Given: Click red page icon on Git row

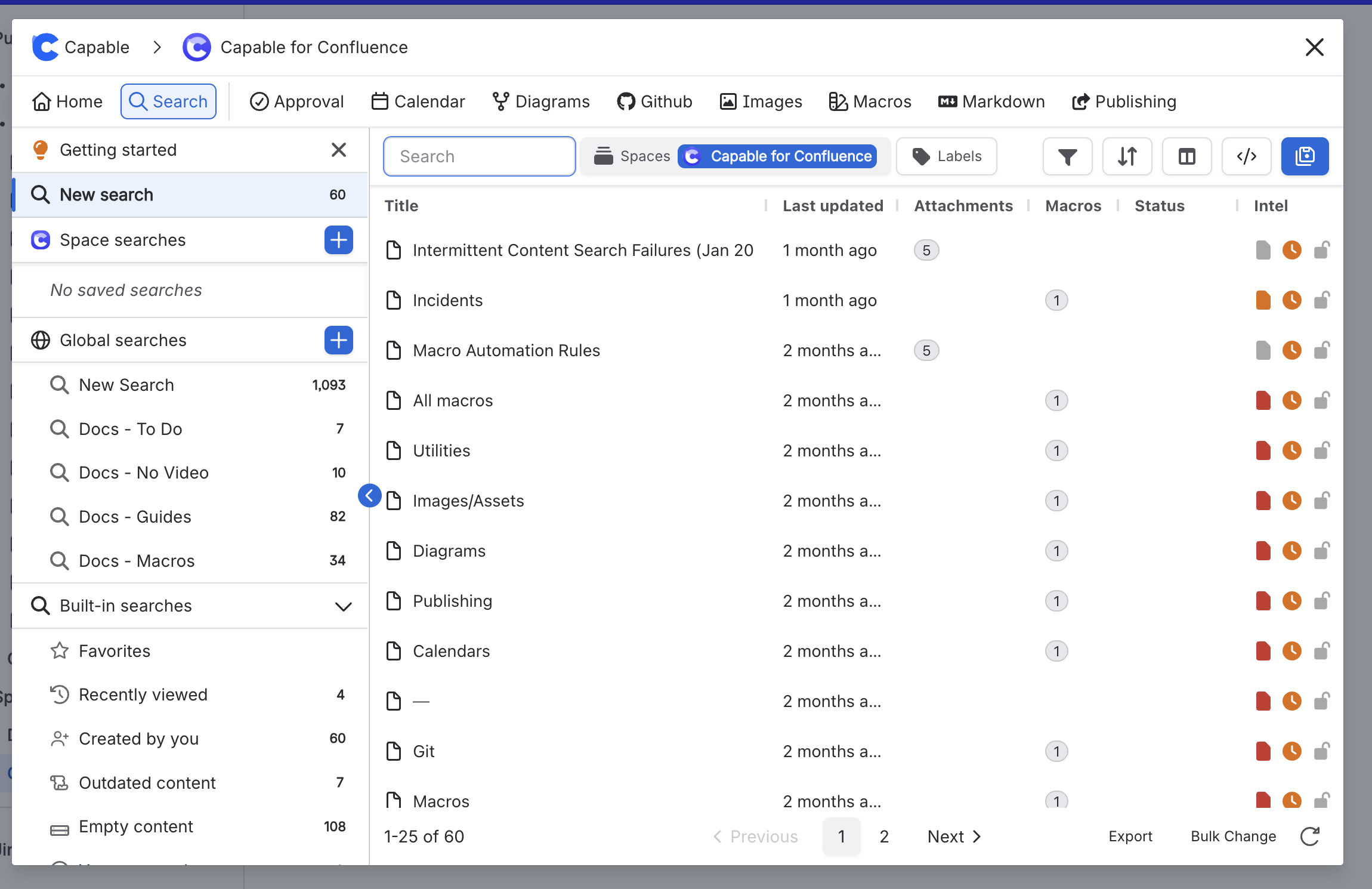Looking at the screenshot, I should click(1263, 751).
